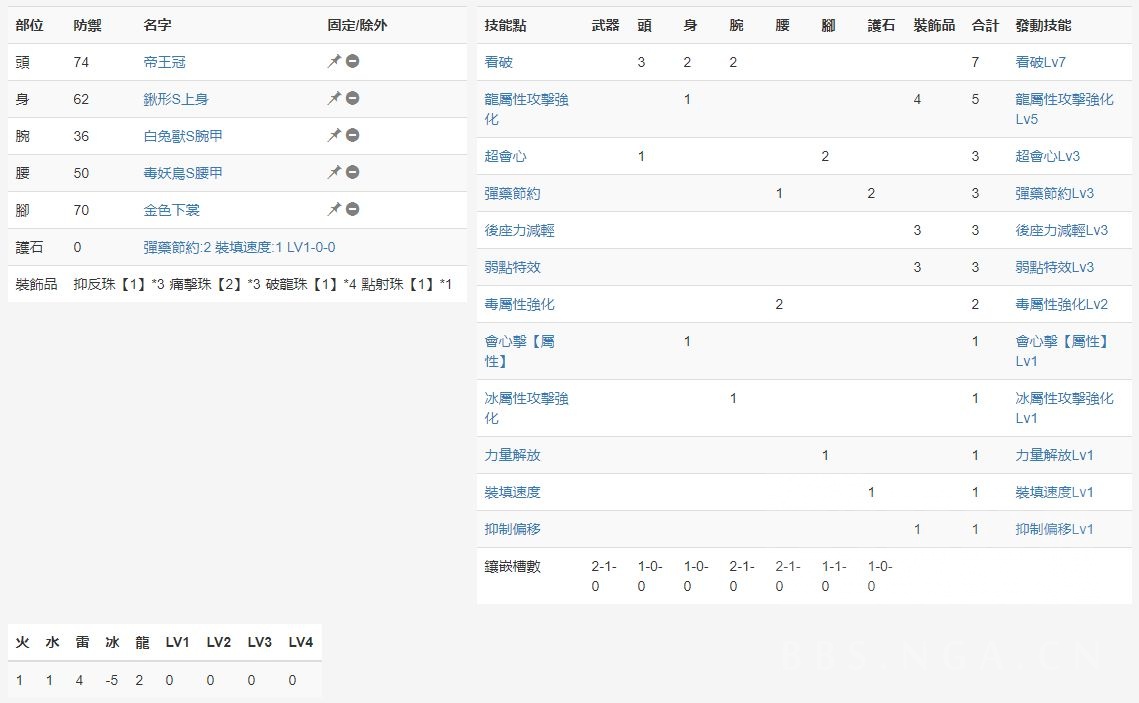This screenshot has width=1139, height=703.
Task: Open the activated skill 看破Lv7
Action: (1040, 62)
